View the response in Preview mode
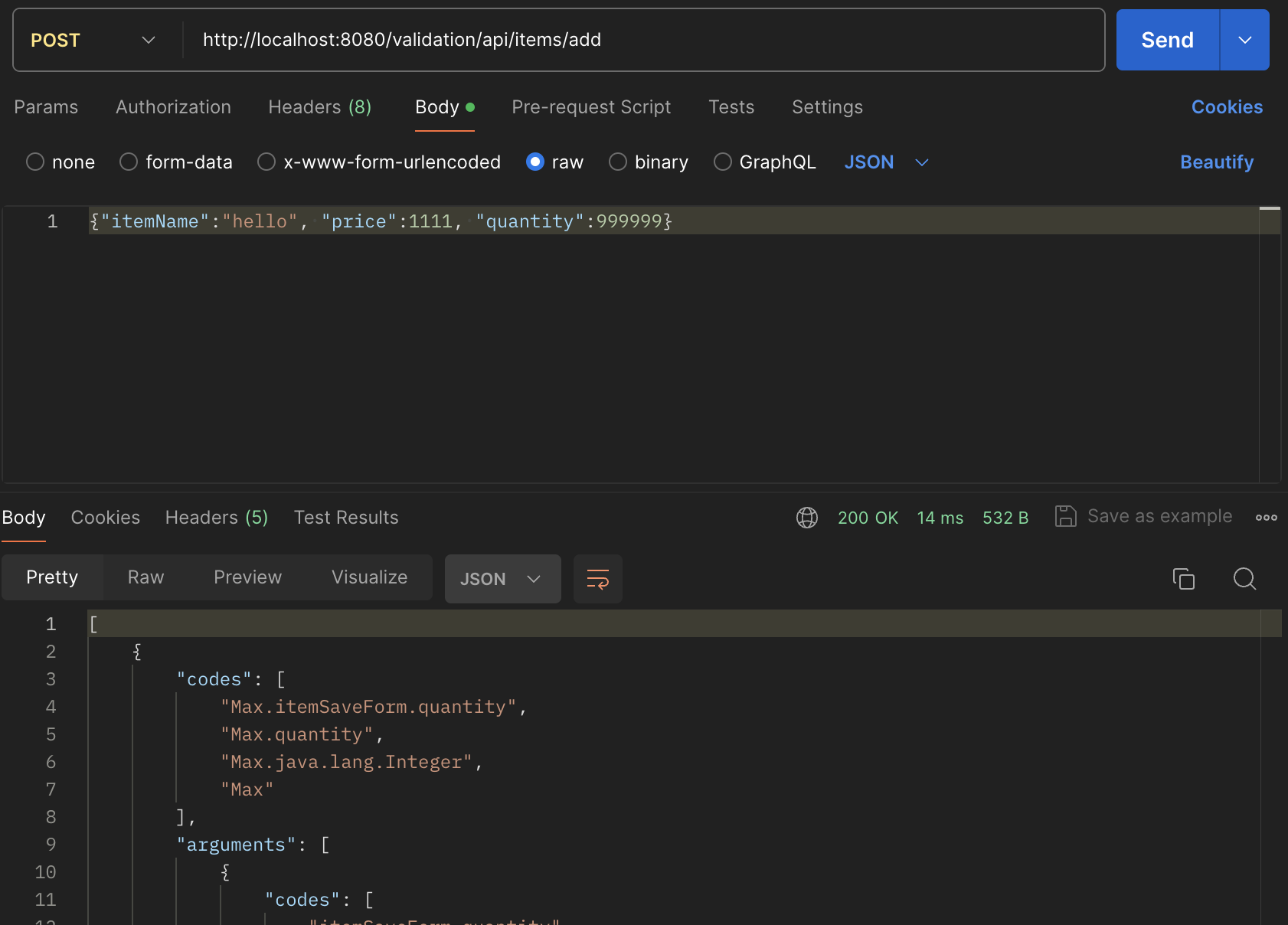 (247, 577)
